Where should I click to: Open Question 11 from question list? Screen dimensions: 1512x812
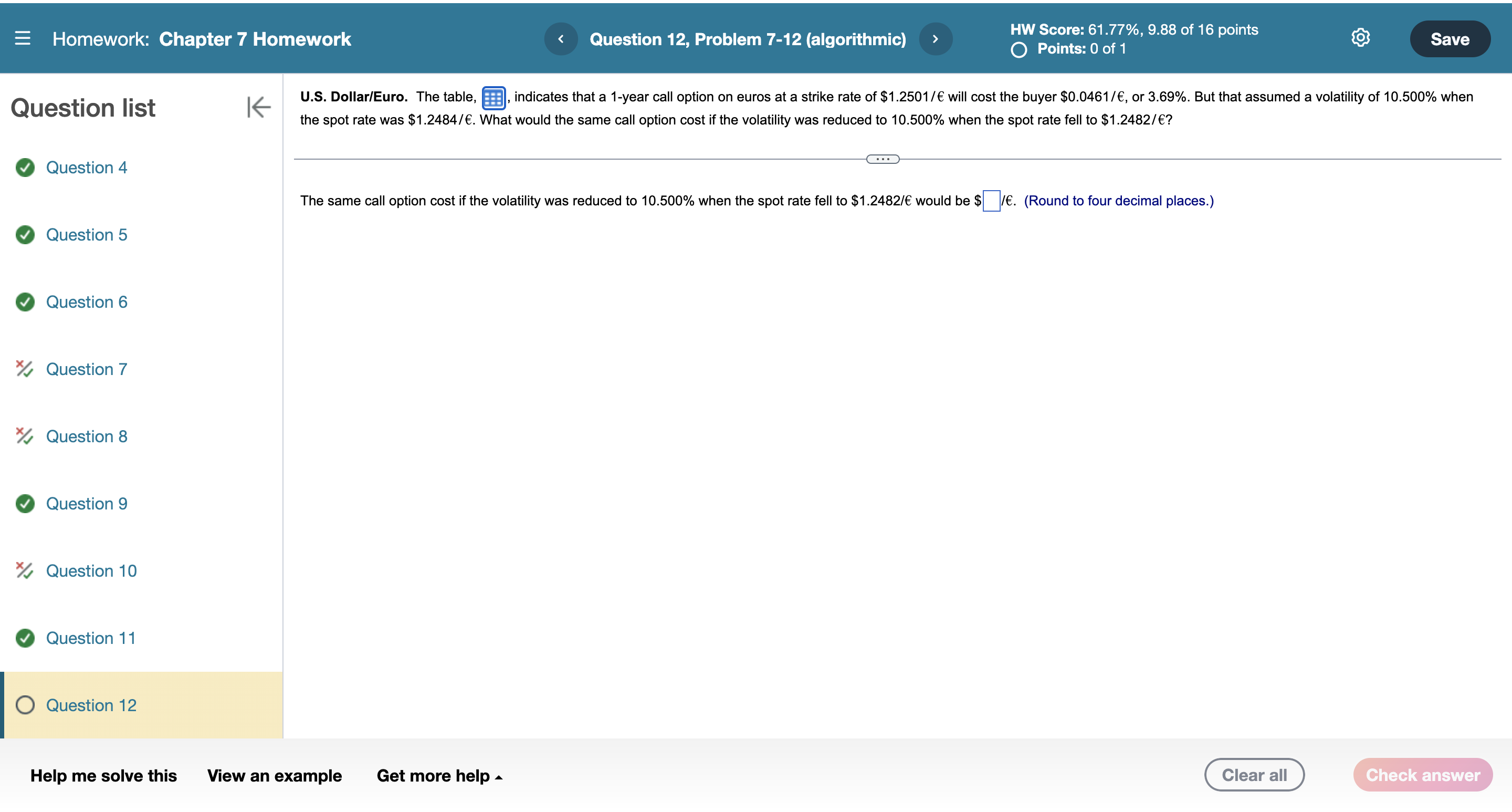coord(90,638)
